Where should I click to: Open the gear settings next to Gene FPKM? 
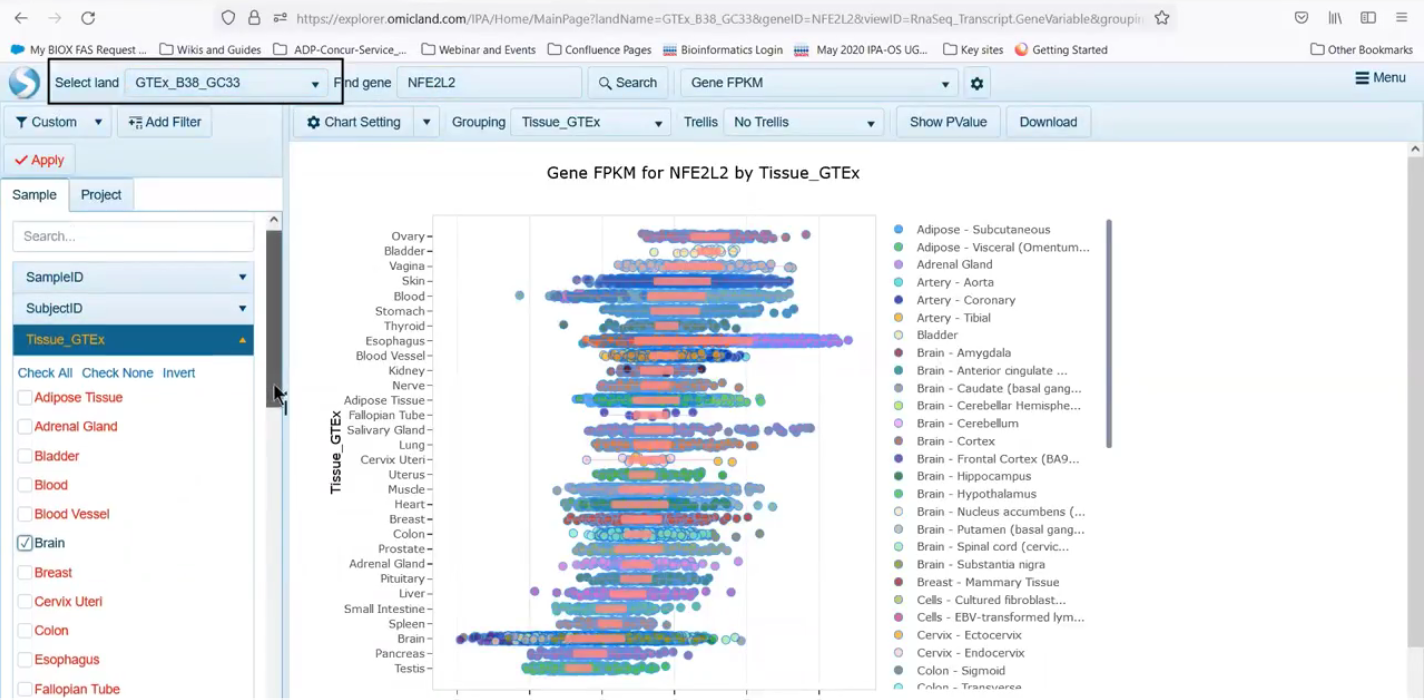coord(977,84)
